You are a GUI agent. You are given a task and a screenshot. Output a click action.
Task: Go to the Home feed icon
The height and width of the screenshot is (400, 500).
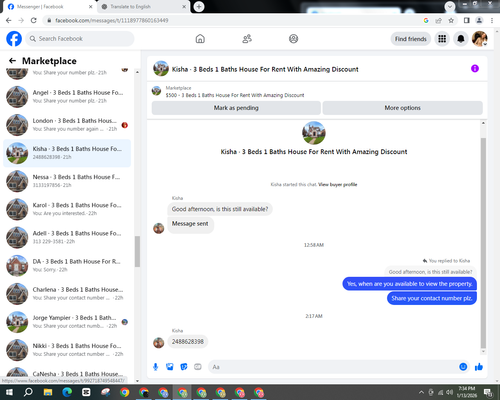pos(200,39)
